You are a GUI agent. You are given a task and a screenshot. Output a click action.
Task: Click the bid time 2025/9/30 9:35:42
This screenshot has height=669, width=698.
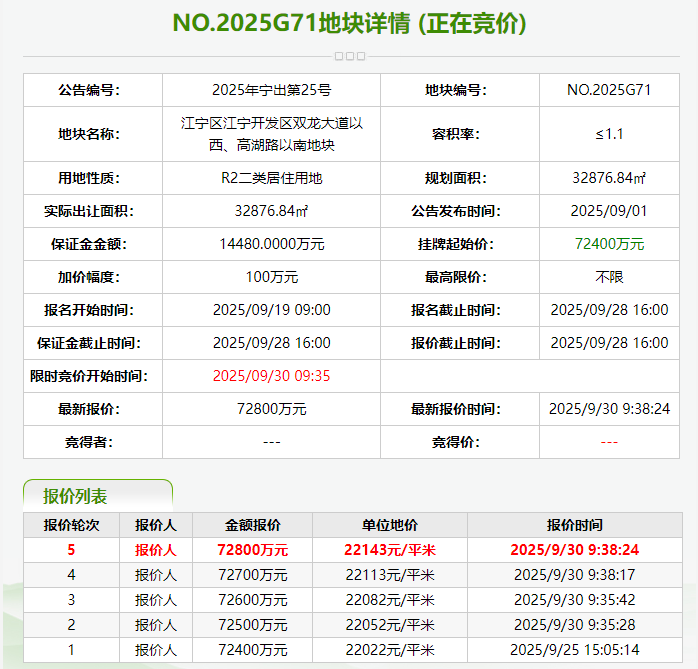click(575, 599)
